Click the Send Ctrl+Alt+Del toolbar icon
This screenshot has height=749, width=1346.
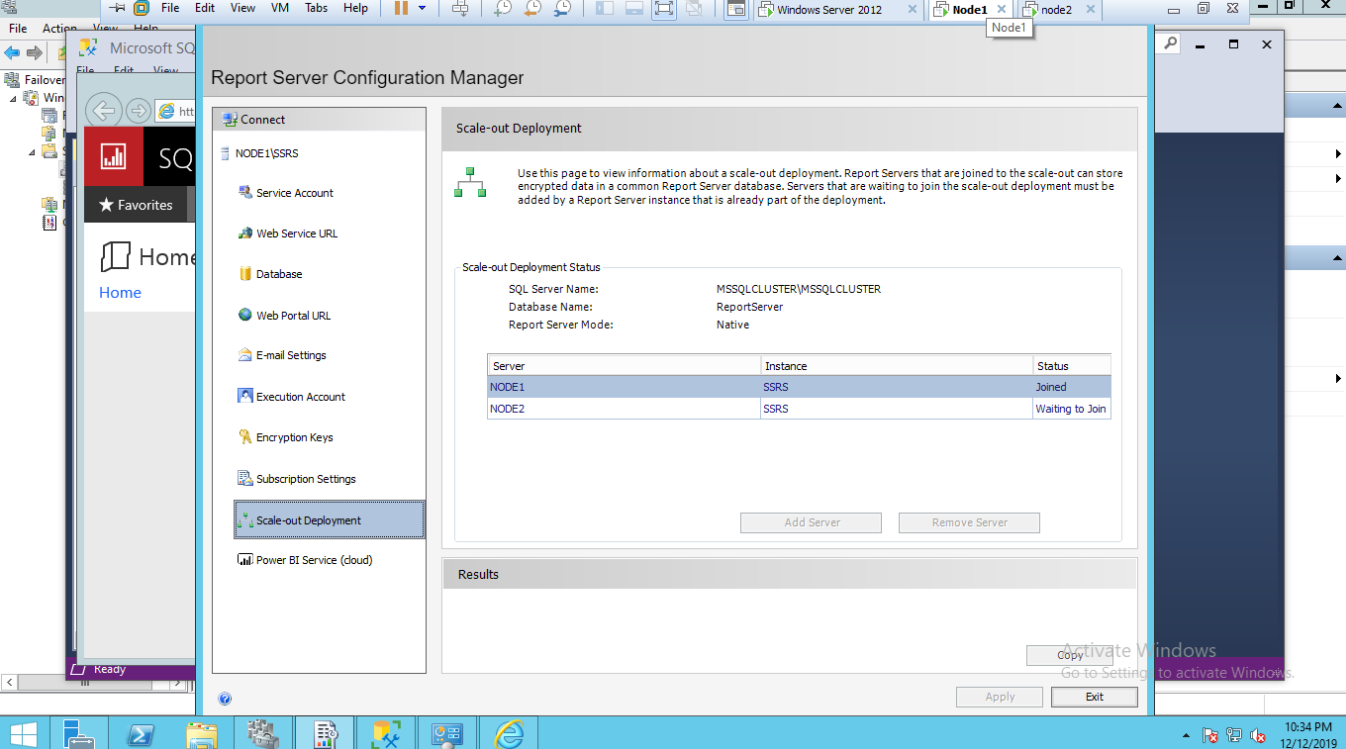pyautogui.click(x=460, y=9)
